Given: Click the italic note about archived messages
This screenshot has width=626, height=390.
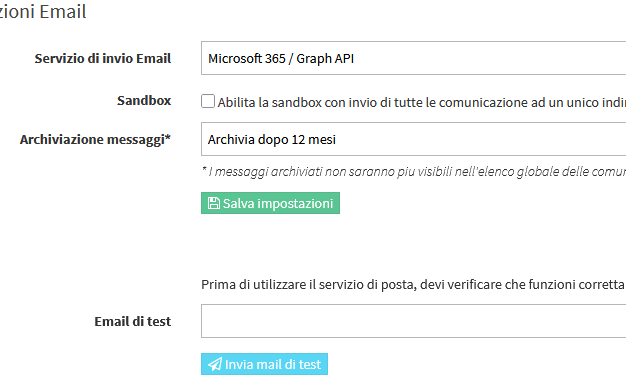Looking at the screenshot, I should 414,172.
